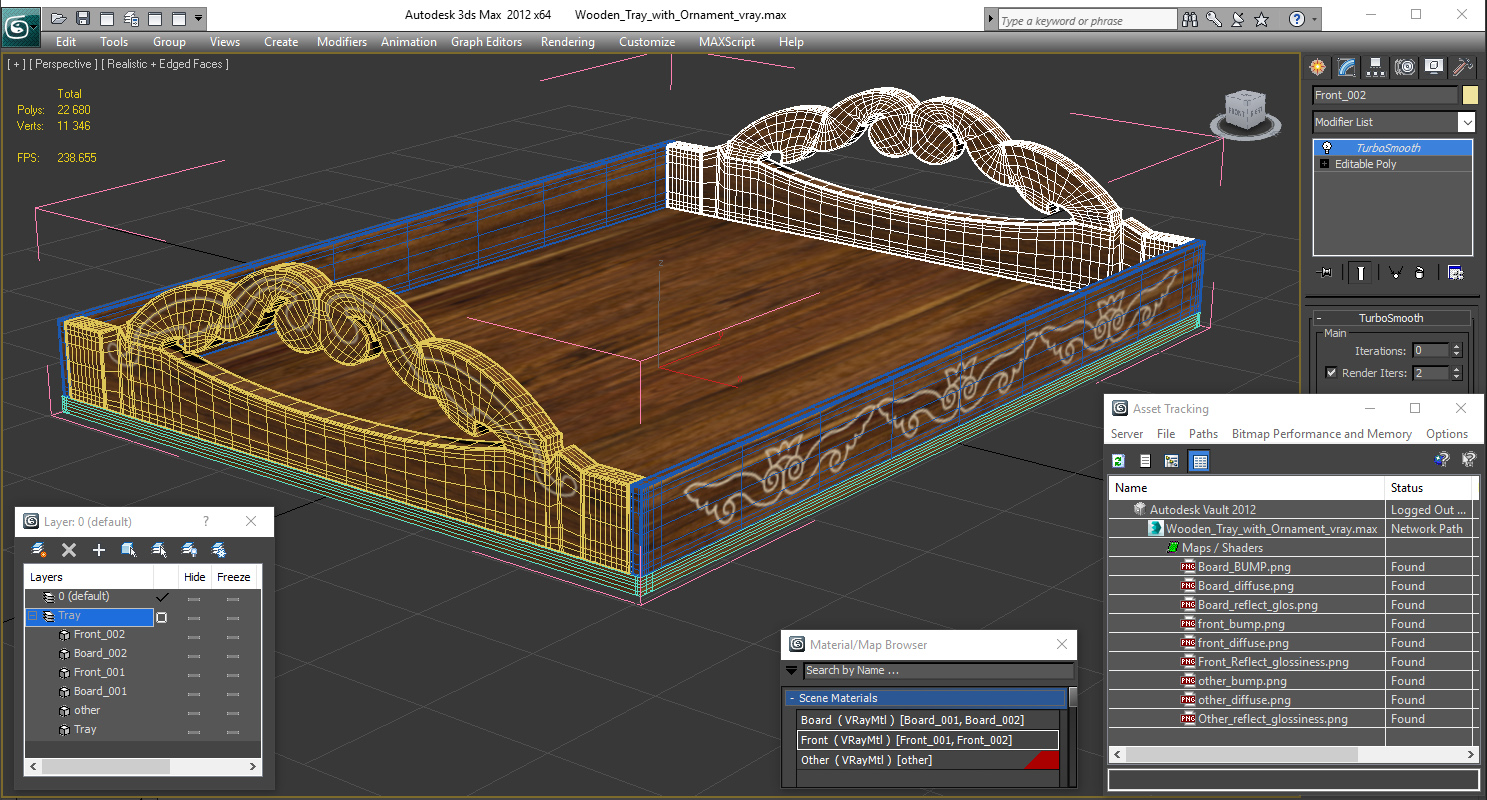1487x800 pixels.
Task: Open the Modify command panel tab
Action: pos(1347,67)
